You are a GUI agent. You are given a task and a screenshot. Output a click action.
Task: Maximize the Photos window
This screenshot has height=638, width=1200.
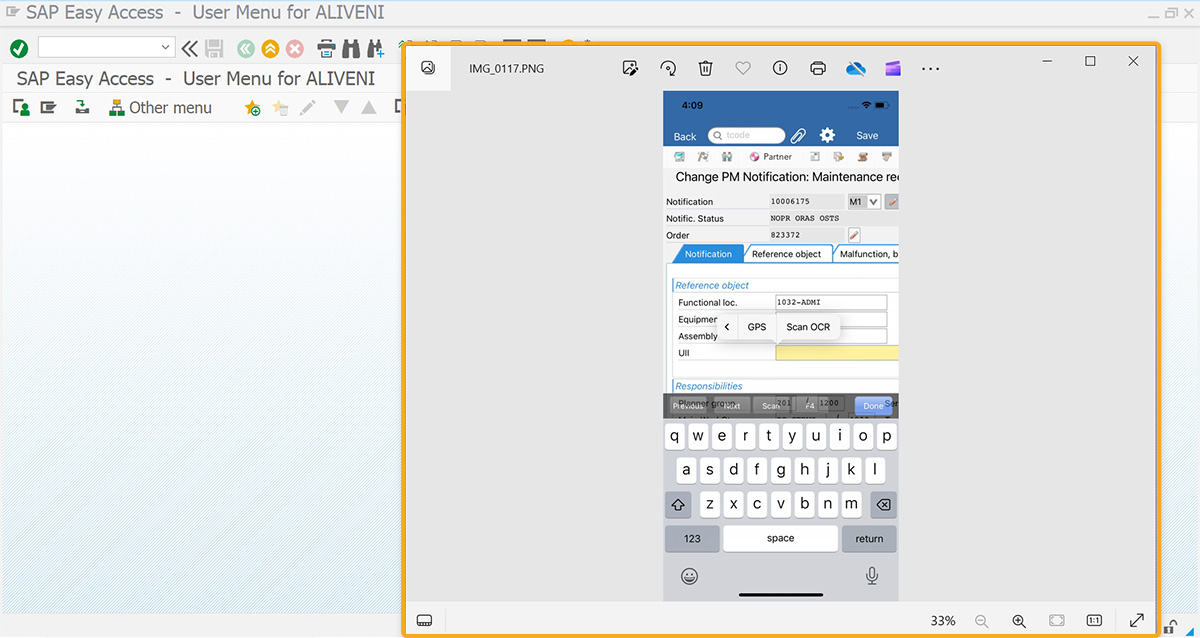click(x=1090, y=61)
